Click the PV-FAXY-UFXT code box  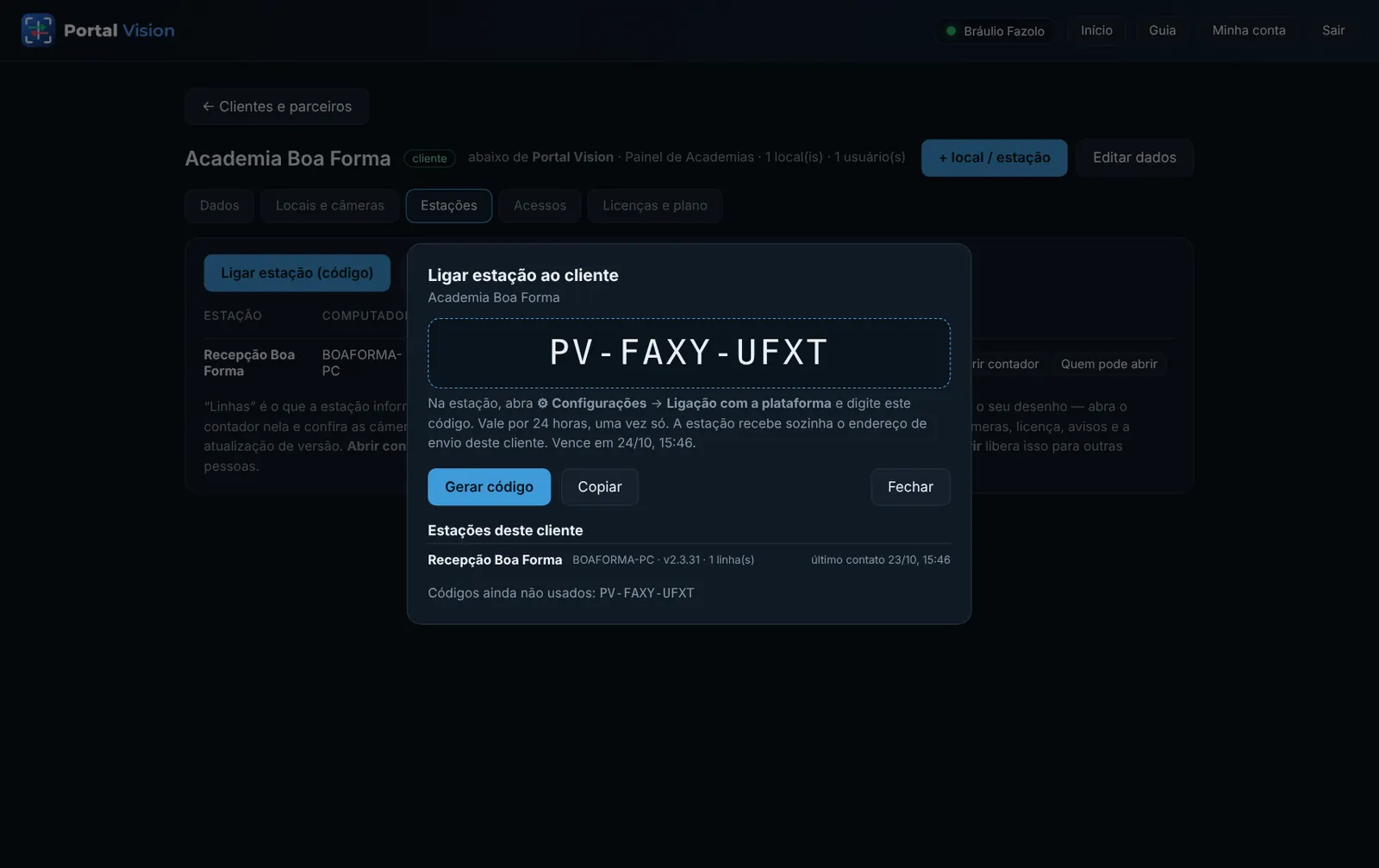point(689,353)
